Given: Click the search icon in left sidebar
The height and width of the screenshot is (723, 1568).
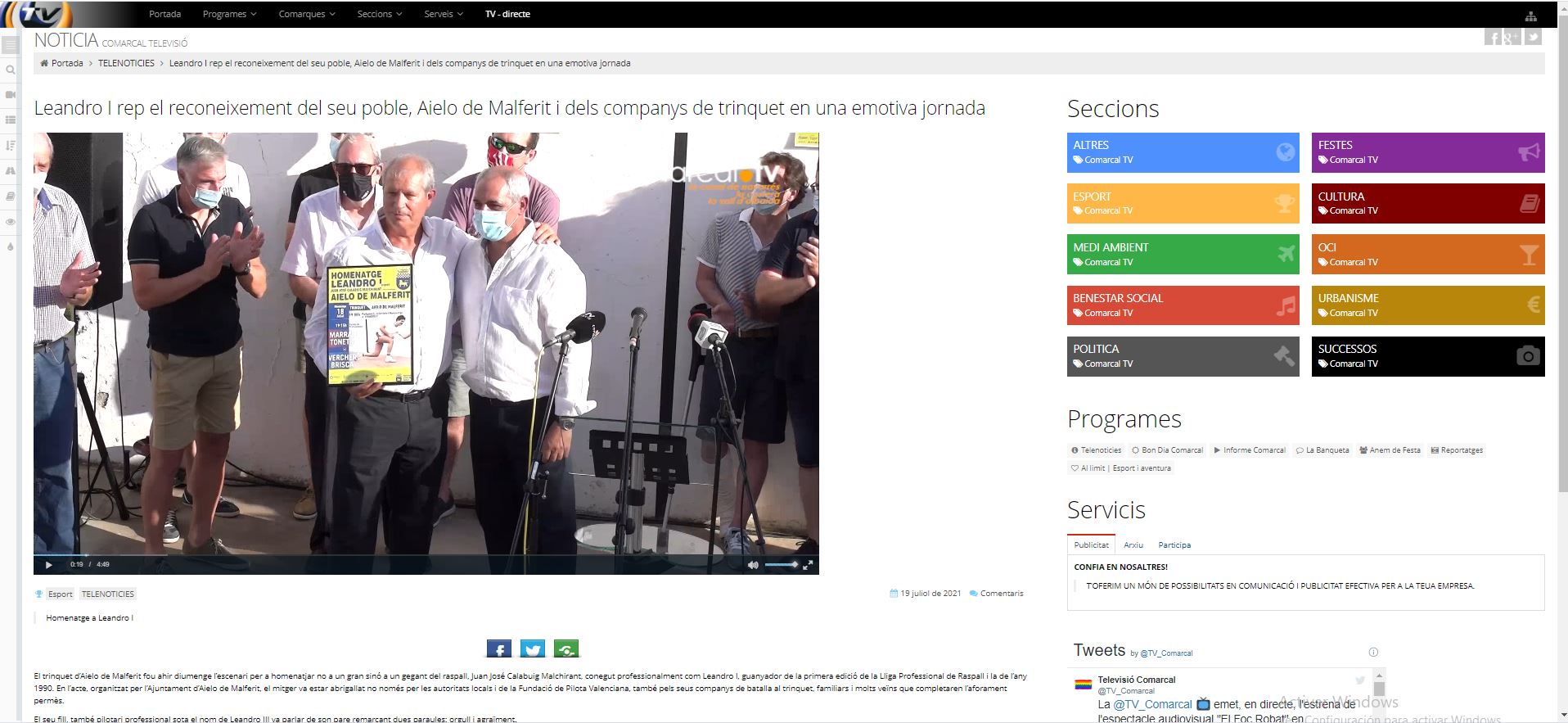Looking at the screenshot, I should pyautogui.click(x=11, y=70).
